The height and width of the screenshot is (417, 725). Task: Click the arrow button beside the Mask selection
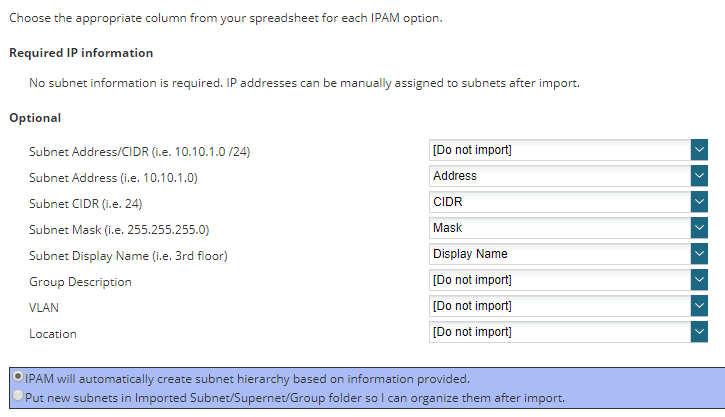click(698, 228)
